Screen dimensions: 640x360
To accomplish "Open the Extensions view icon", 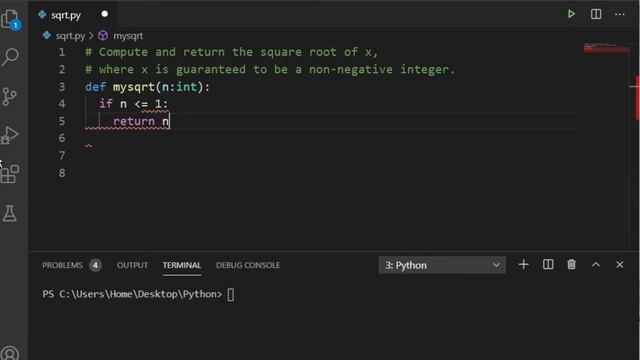I will 10,174.
